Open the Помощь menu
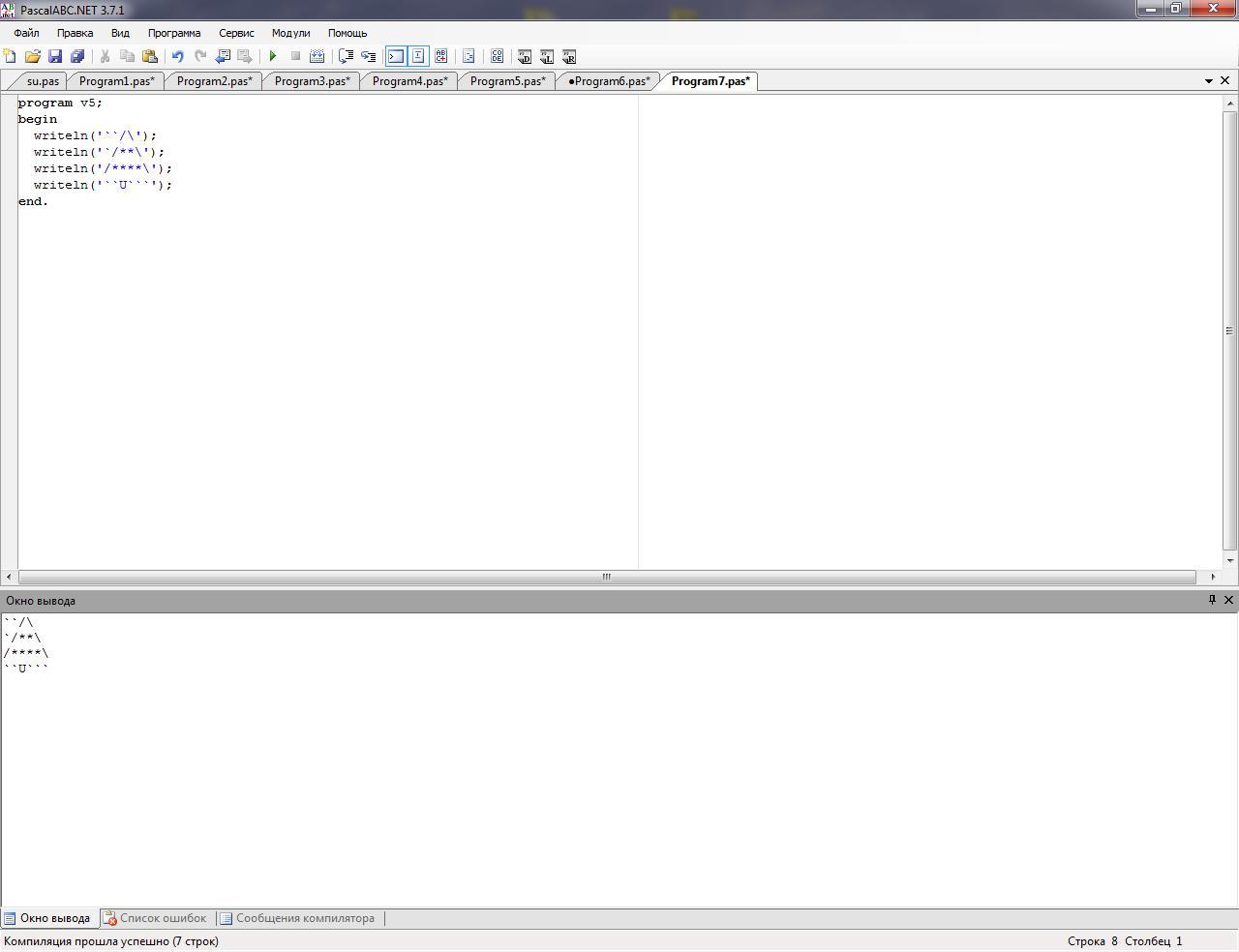Viewport: 1239px width, 952px height. tap(348, 33)
